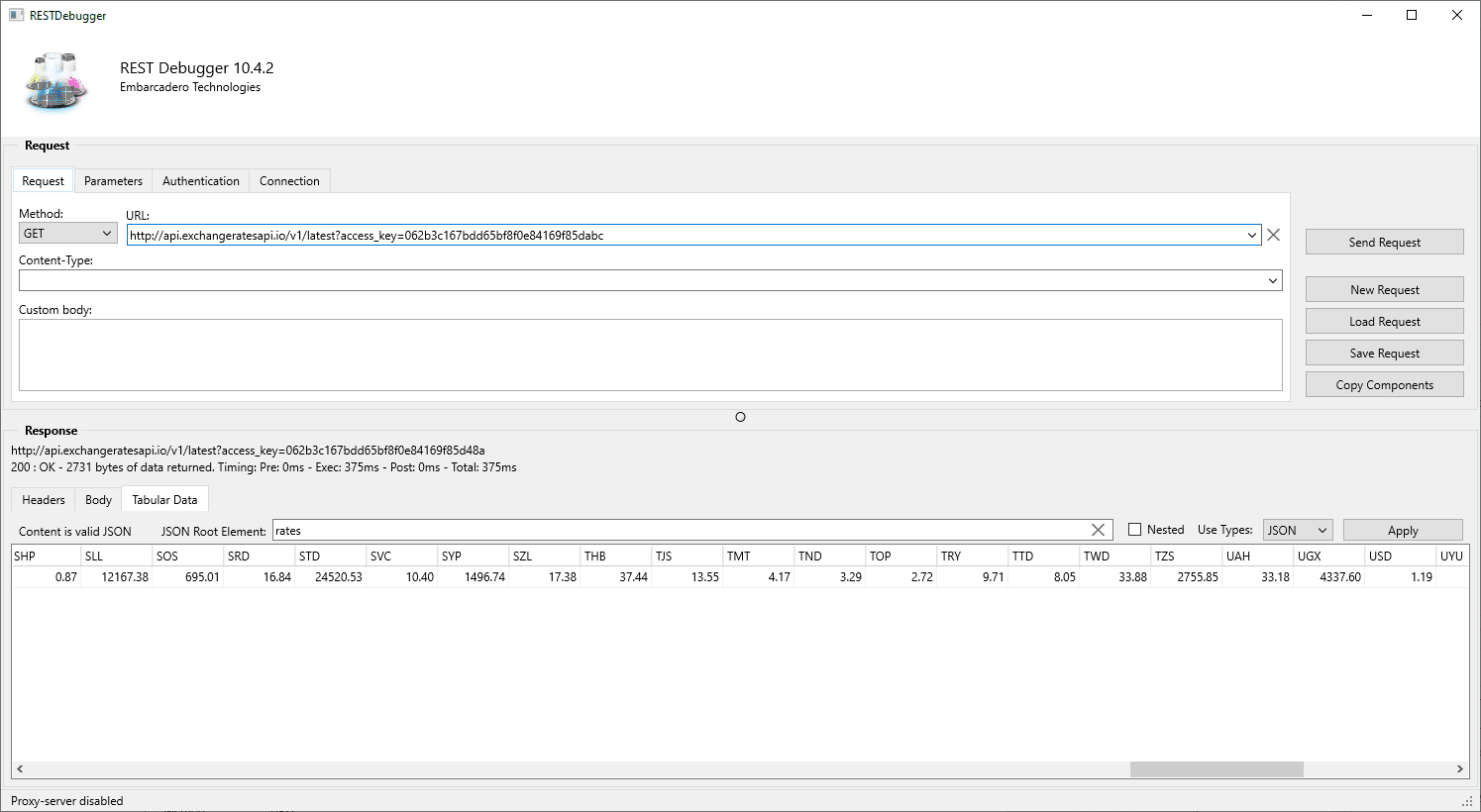The width and height of the screenshot is (1481, 812).
Task: Click the Embarcadero REST Debugger logo
Action: click(x=54, y=82)
